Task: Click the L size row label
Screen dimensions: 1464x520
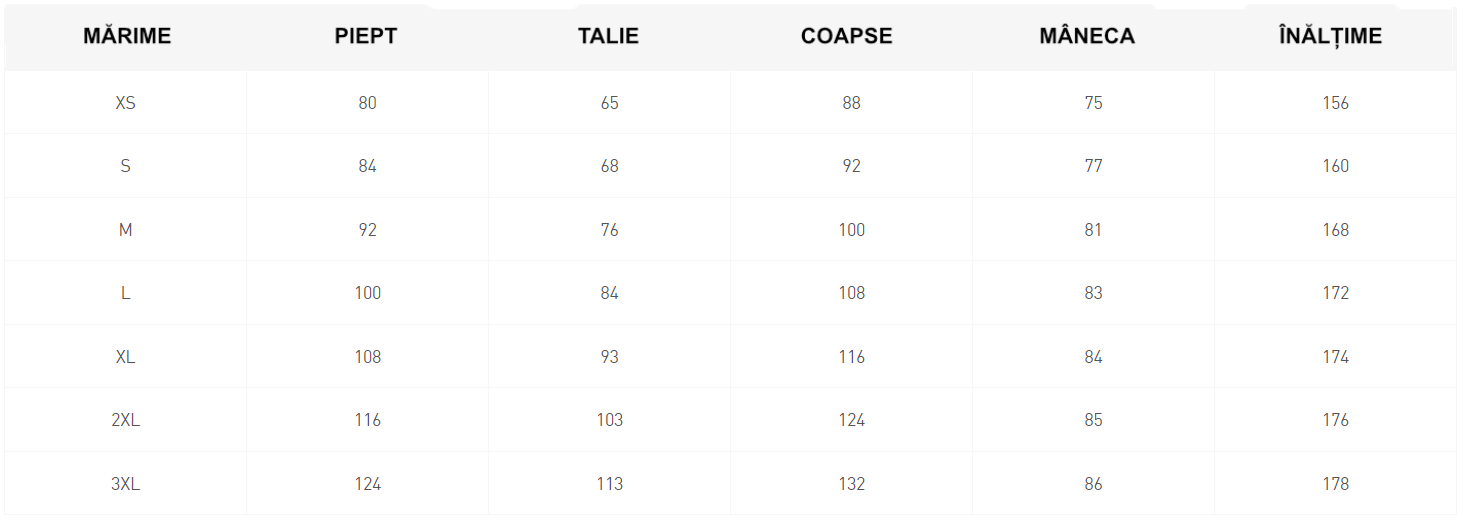Action: (125, 293)
